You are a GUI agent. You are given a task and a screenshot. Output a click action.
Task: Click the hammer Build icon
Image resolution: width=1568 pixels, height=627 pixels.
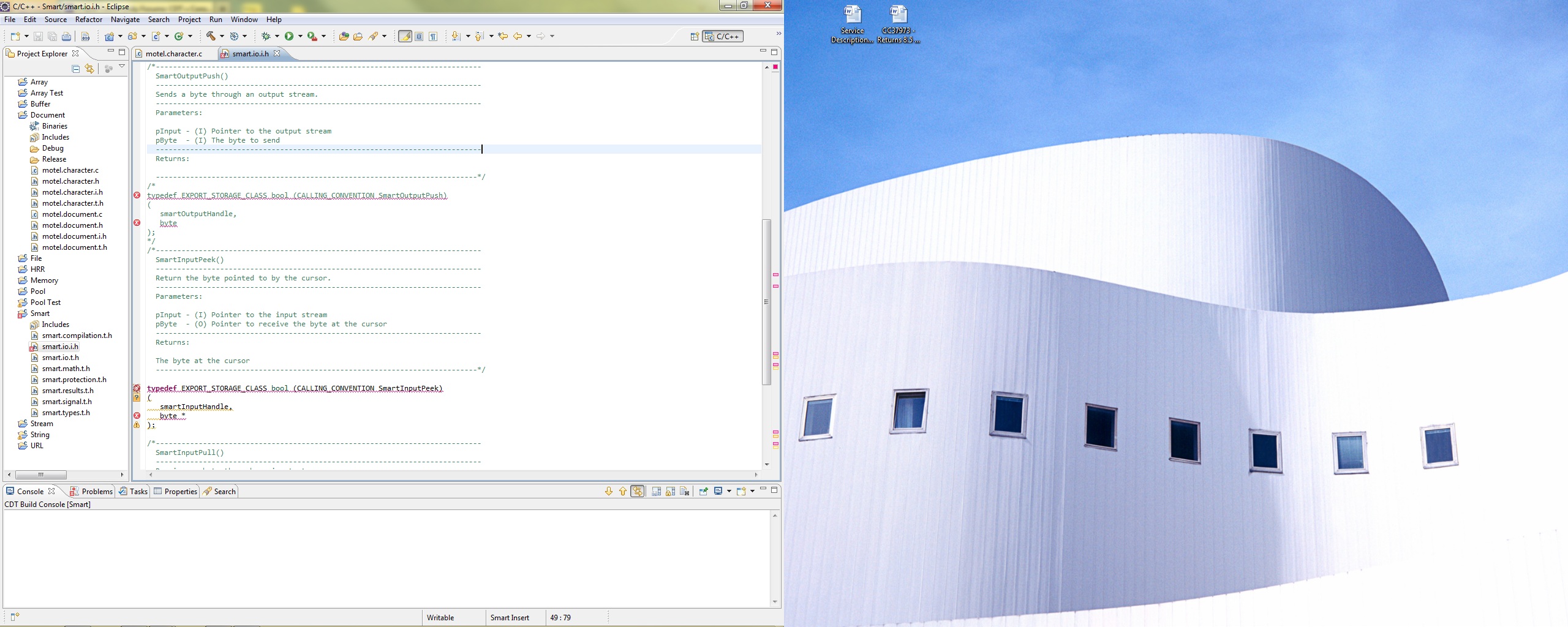211,36
